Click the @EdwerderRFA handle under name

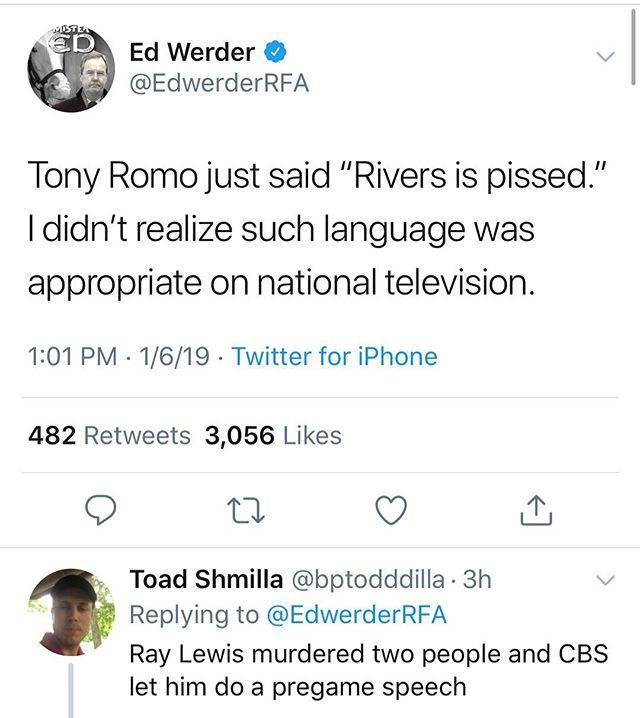click(219, 83)
